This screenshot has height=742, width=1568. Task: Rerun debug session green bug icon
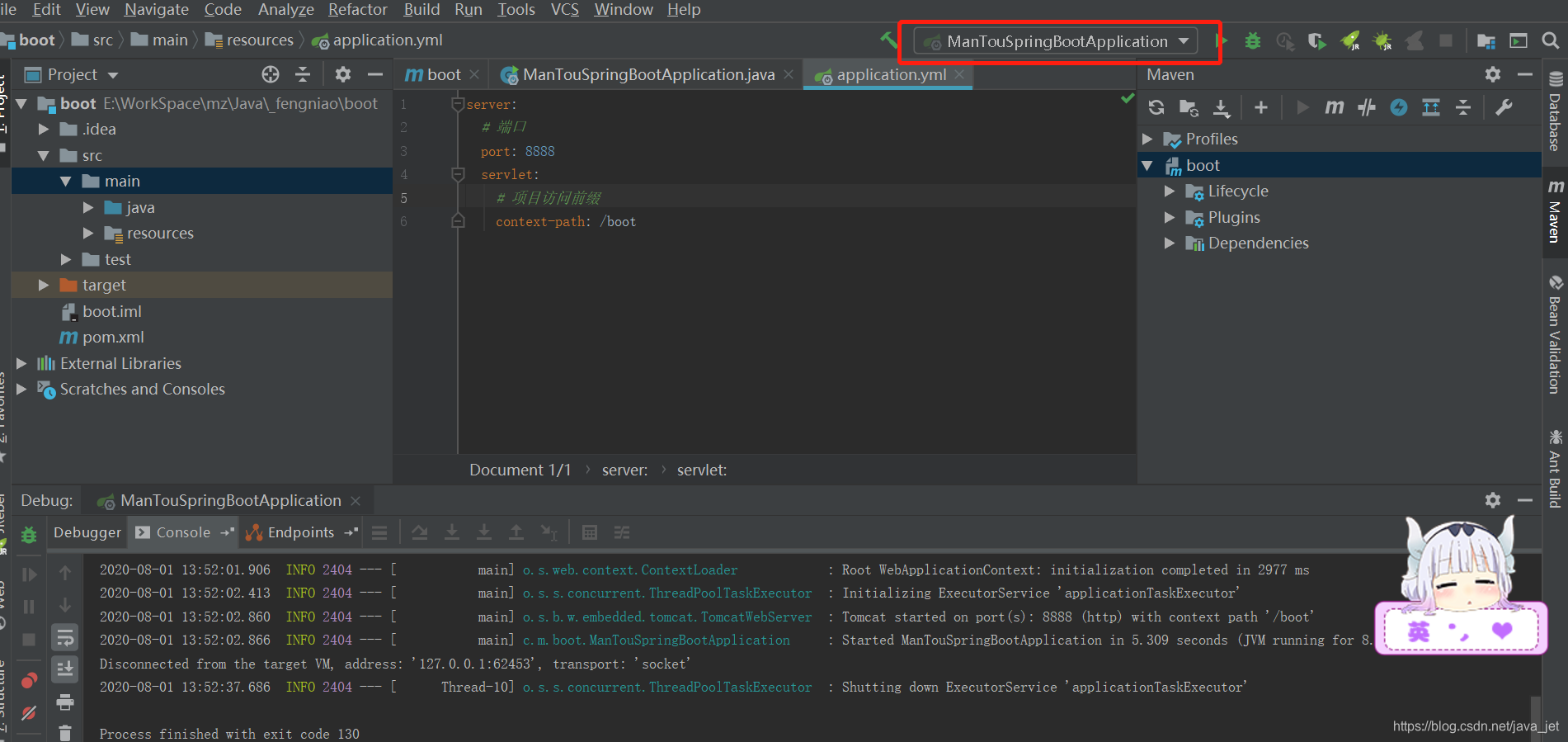29,535
